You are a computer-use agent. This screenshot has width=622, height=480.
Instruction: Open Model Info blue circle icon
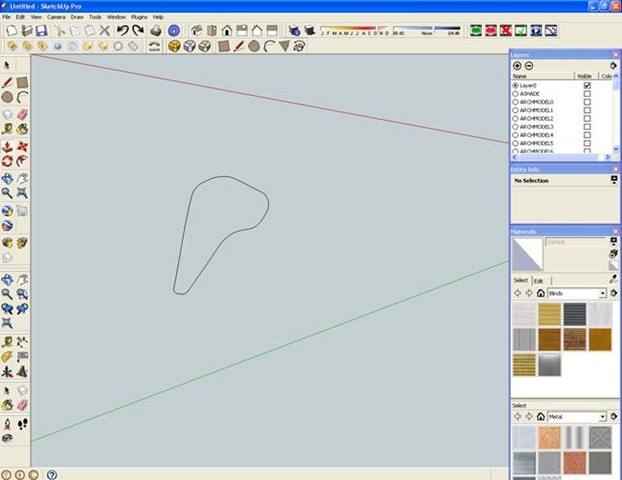174,31
